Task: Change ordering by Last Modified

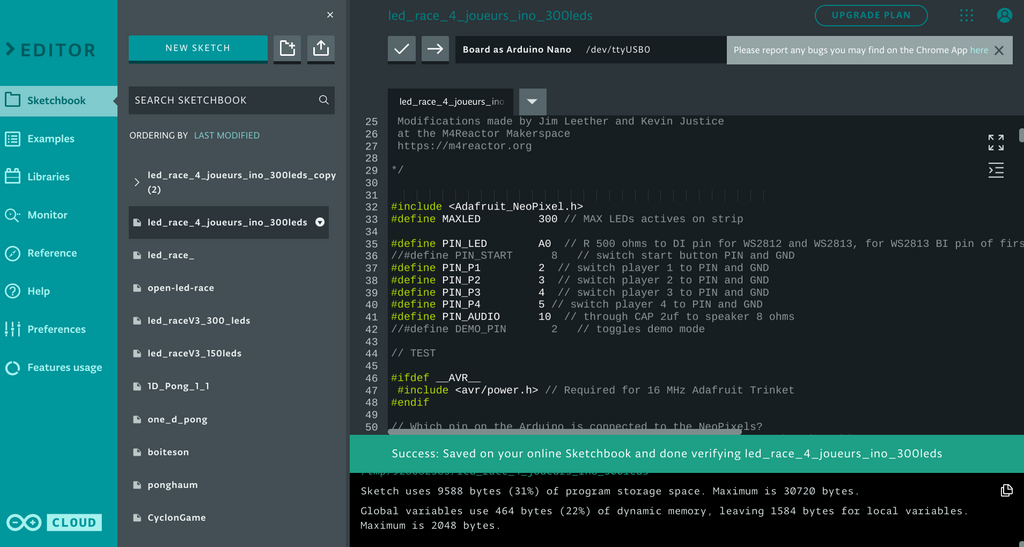Action: coord(226,135)
